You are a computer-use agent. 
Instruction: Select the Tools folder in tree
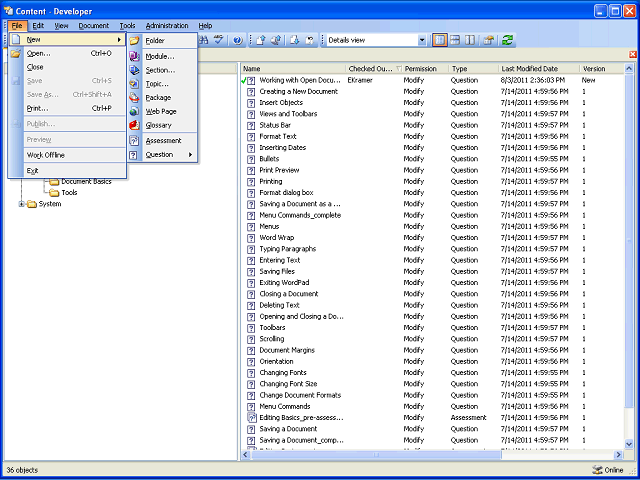tap(69, 193)
